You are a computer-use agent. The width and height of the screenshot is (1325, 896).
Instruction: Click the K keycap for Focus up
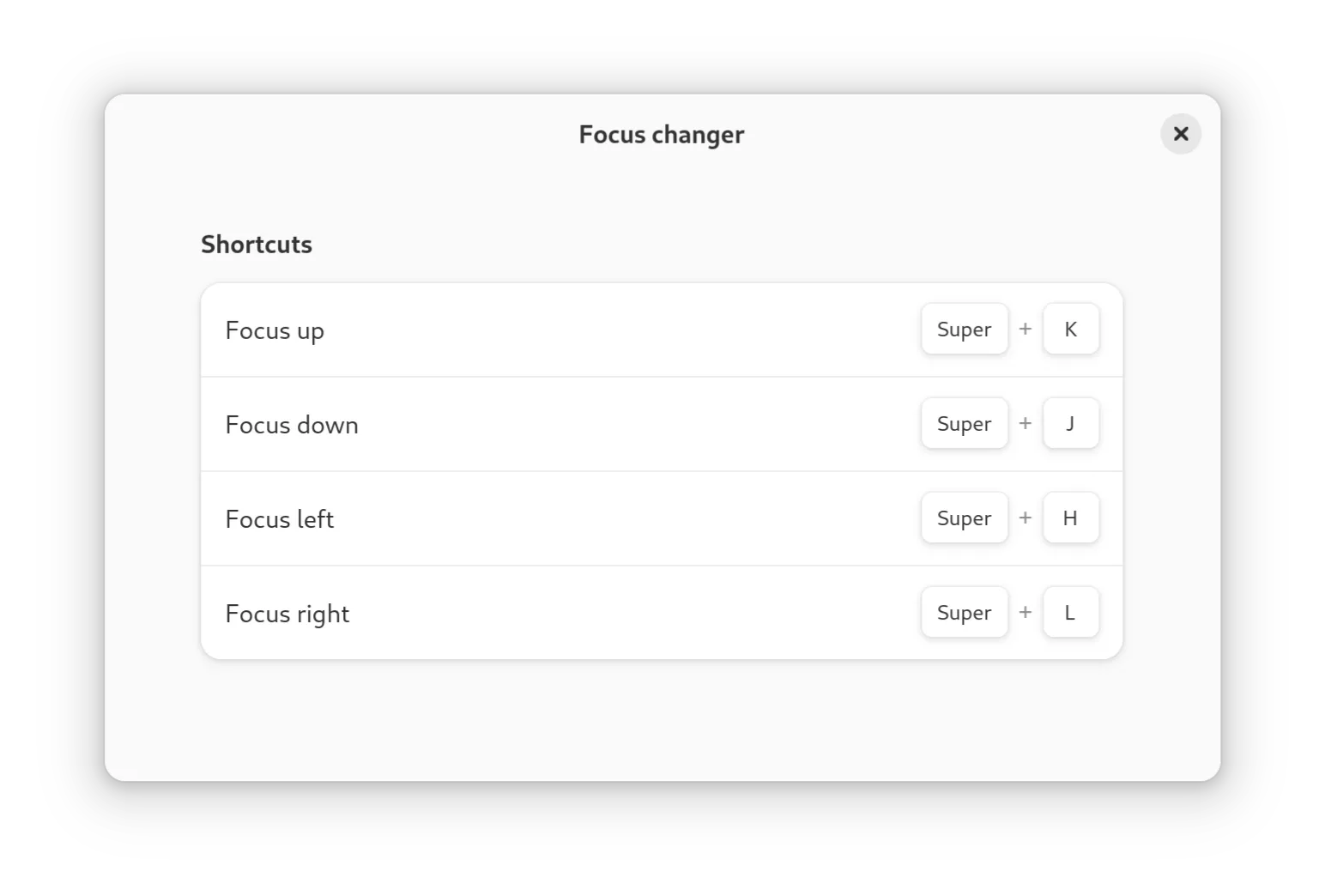coord(1070,330)
